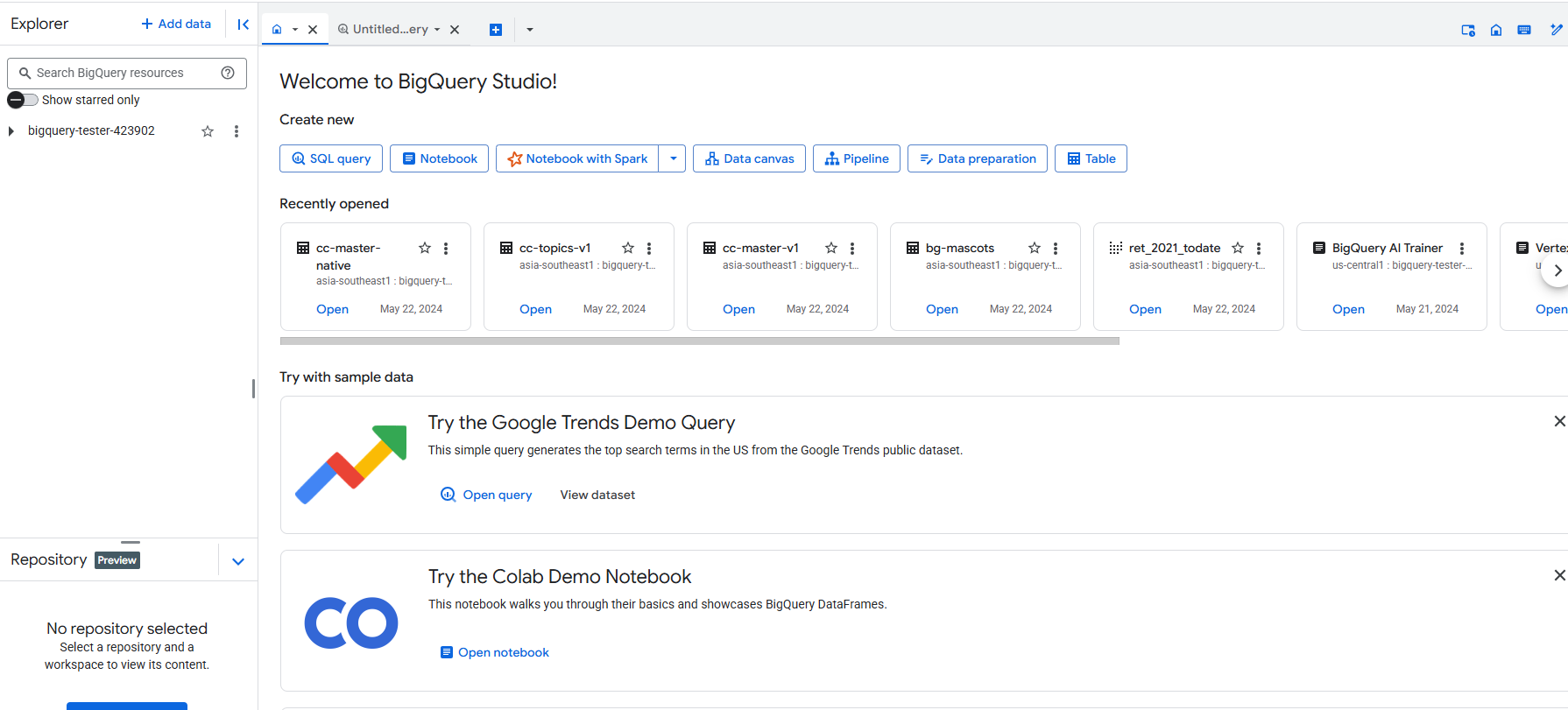Expand the Repository panel chevron
This screenshot has width=1568, height=710.
238,561
